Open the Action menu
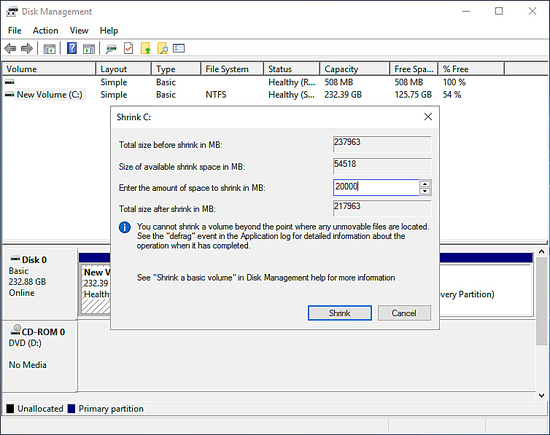The image size is (550, 435). [x=46, y=31]
